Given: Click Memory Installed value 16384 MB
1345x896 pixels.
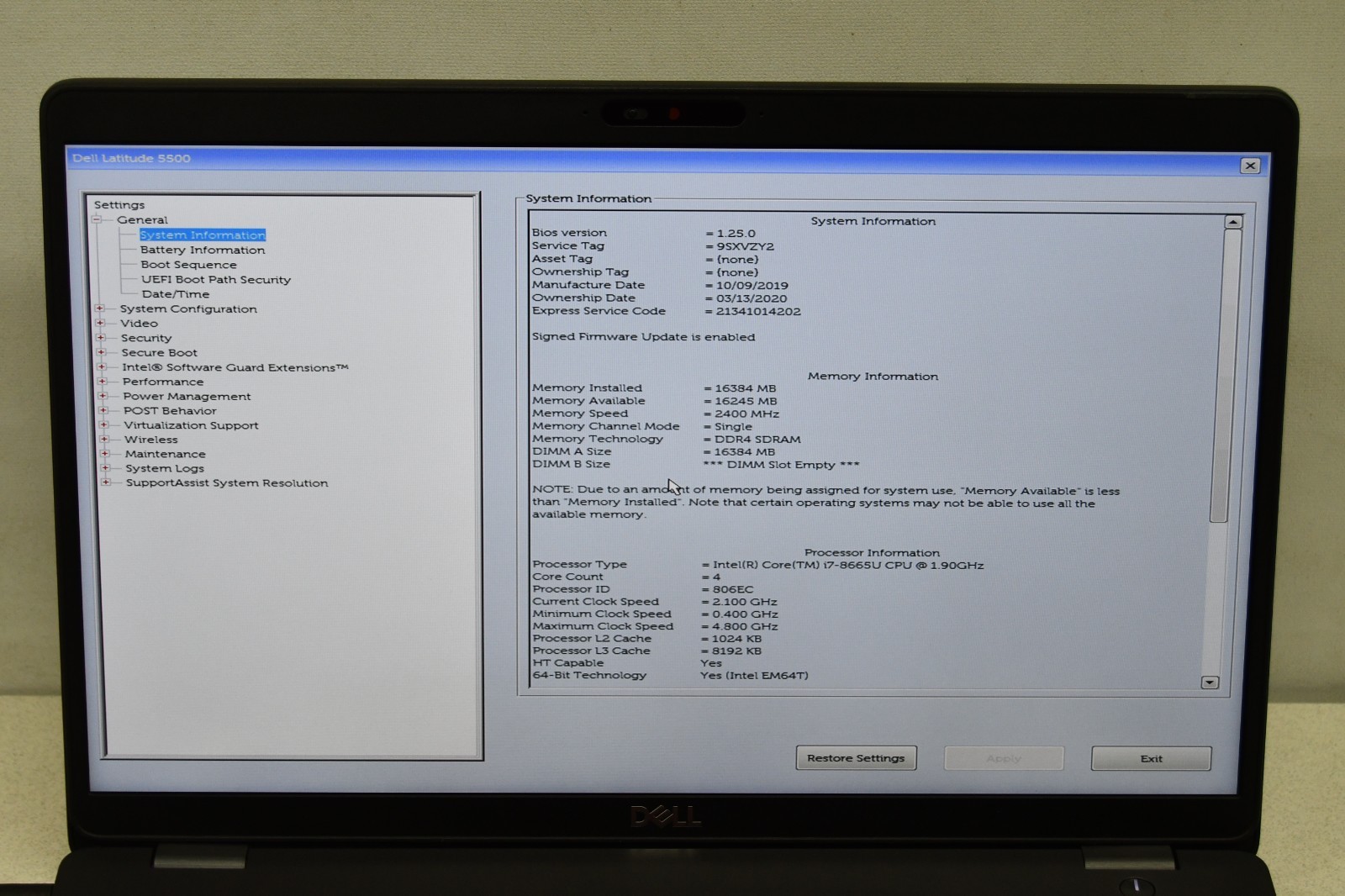Looking at the screenshot, I should [745, 388].
